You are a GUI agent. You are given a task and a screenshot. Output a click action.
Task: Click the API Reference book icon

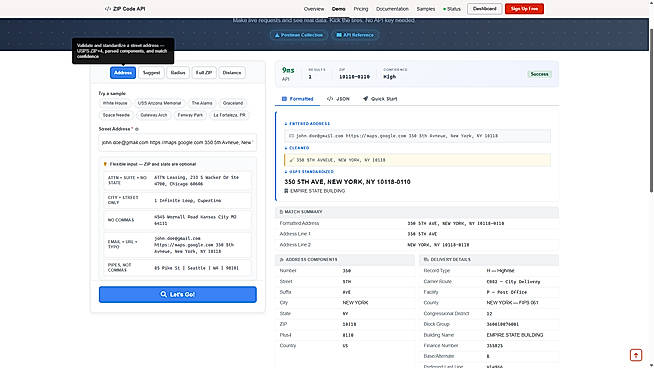pos(339,35)
